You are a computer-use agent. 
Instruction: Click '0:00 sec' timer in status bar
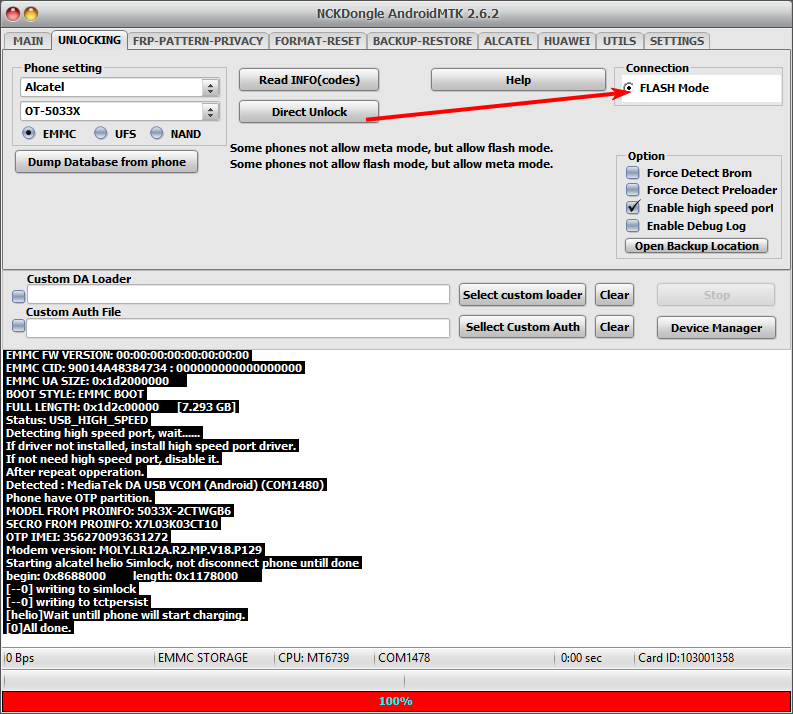[581, 658]
